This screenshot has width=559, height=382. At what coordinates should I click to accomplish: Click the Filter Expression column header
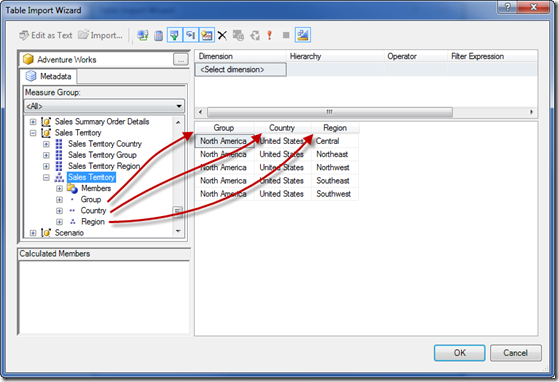492,56
